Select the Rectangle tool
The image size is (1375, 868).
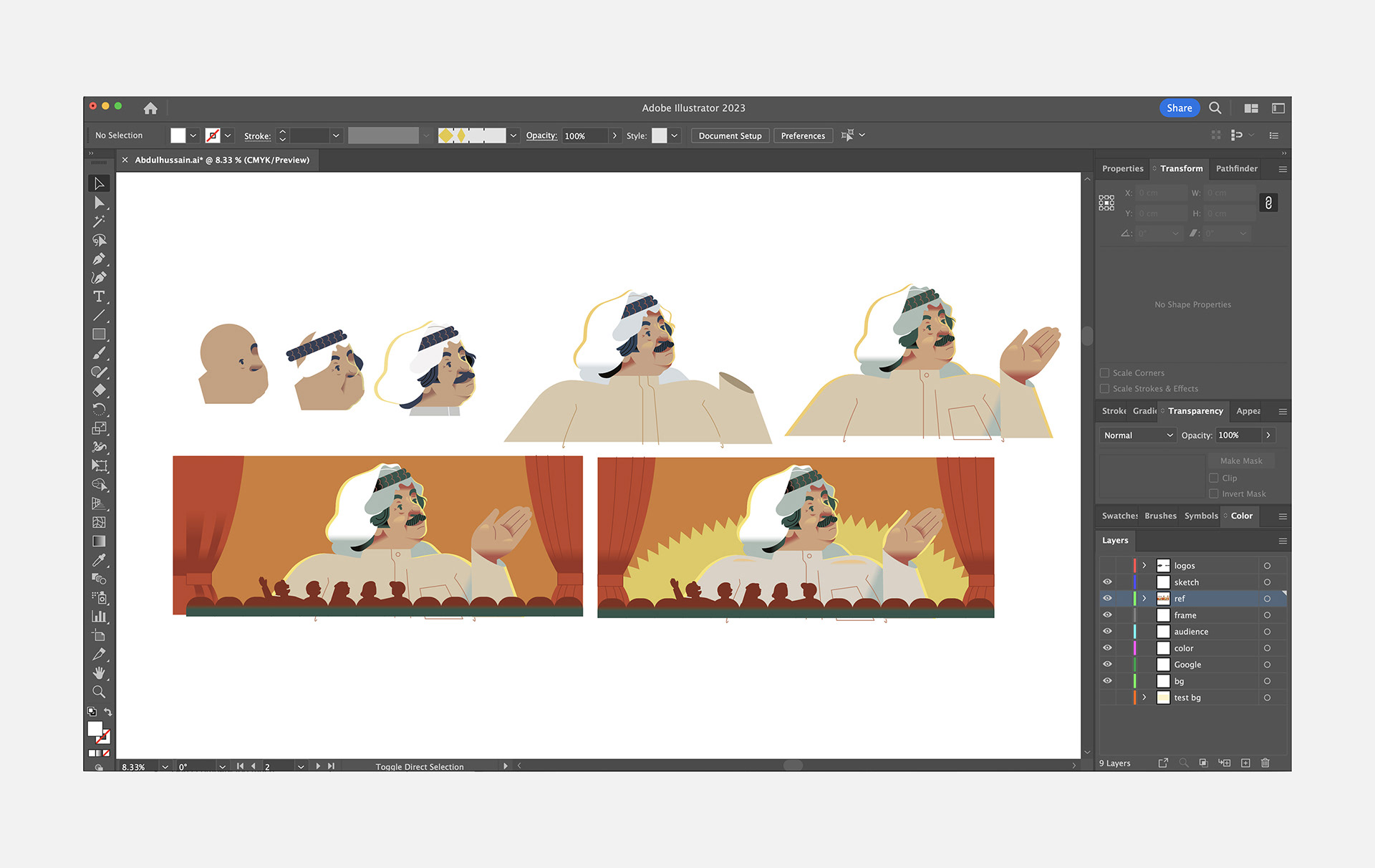(x=100, y=334)
